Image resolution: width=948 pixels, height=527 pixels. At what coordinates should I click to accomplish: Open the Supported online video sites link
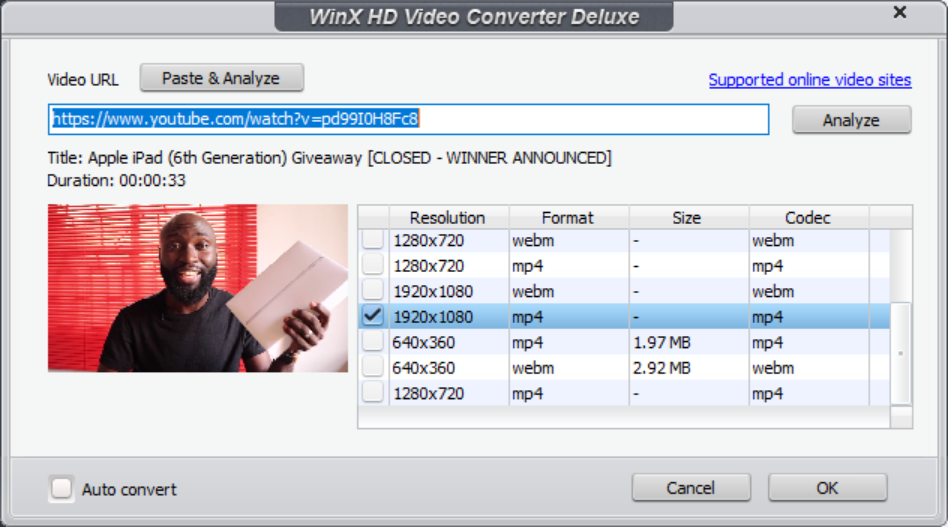(x=810, y=80)
